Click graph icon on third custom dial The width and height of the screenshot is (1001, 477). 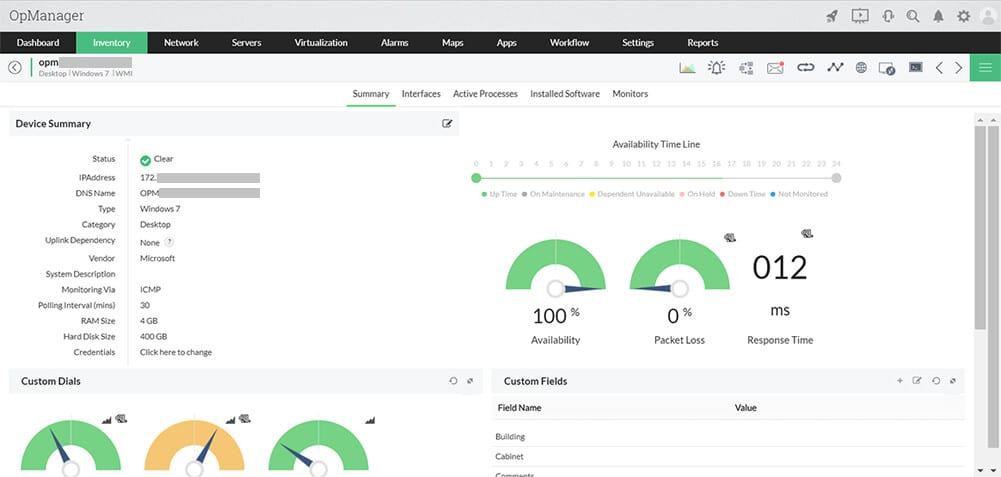tap(370, 420)
